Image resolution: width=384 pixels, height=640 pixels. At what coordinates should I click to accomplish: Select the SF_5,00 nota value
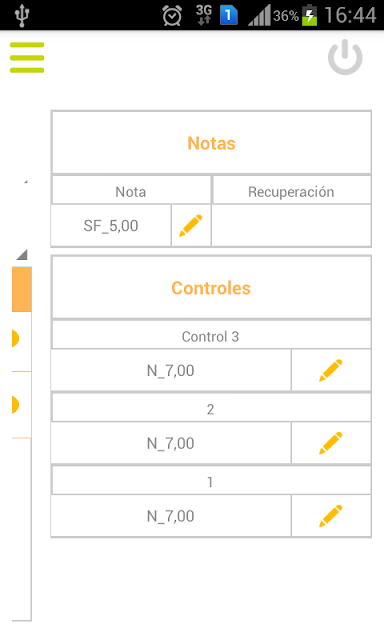[111, 225]
